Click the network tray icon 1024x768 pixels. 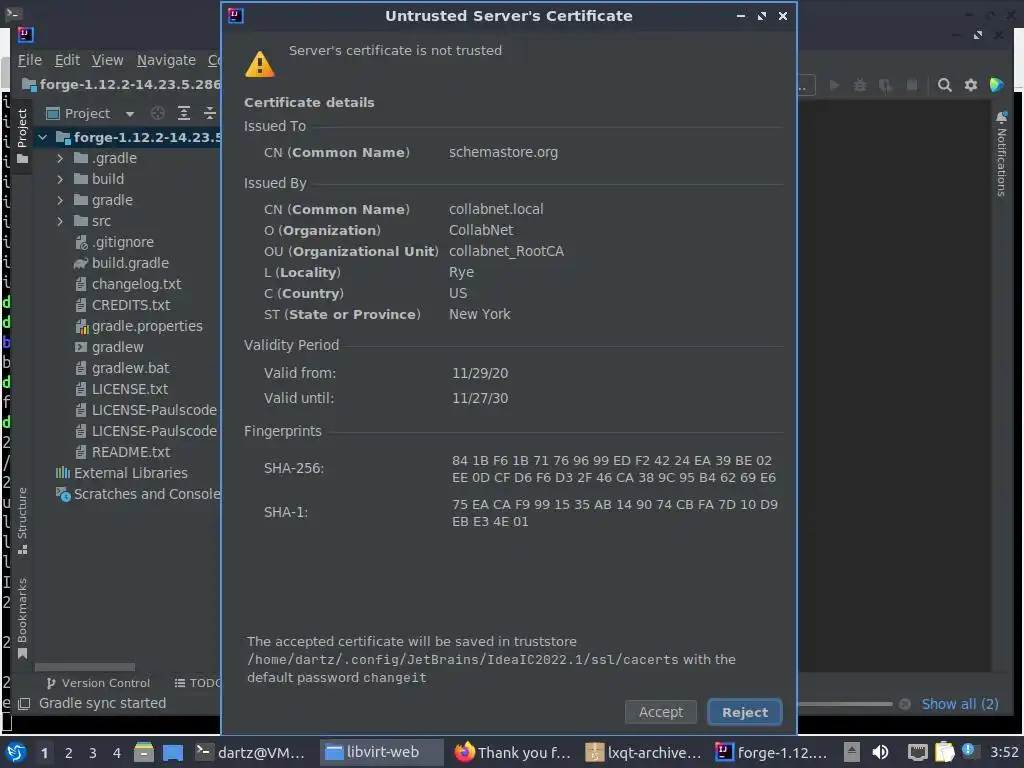[918, 752]
